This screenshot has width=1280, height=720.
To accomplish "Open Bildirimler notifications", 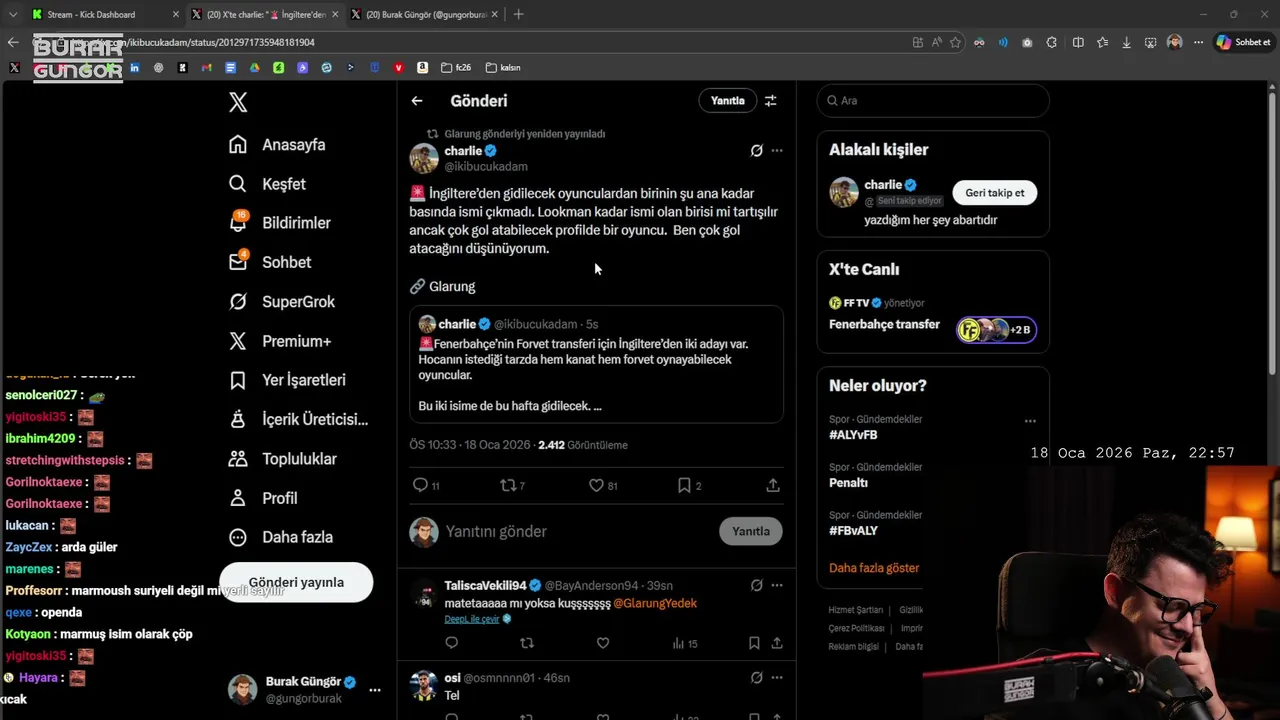I will (279, 223).
